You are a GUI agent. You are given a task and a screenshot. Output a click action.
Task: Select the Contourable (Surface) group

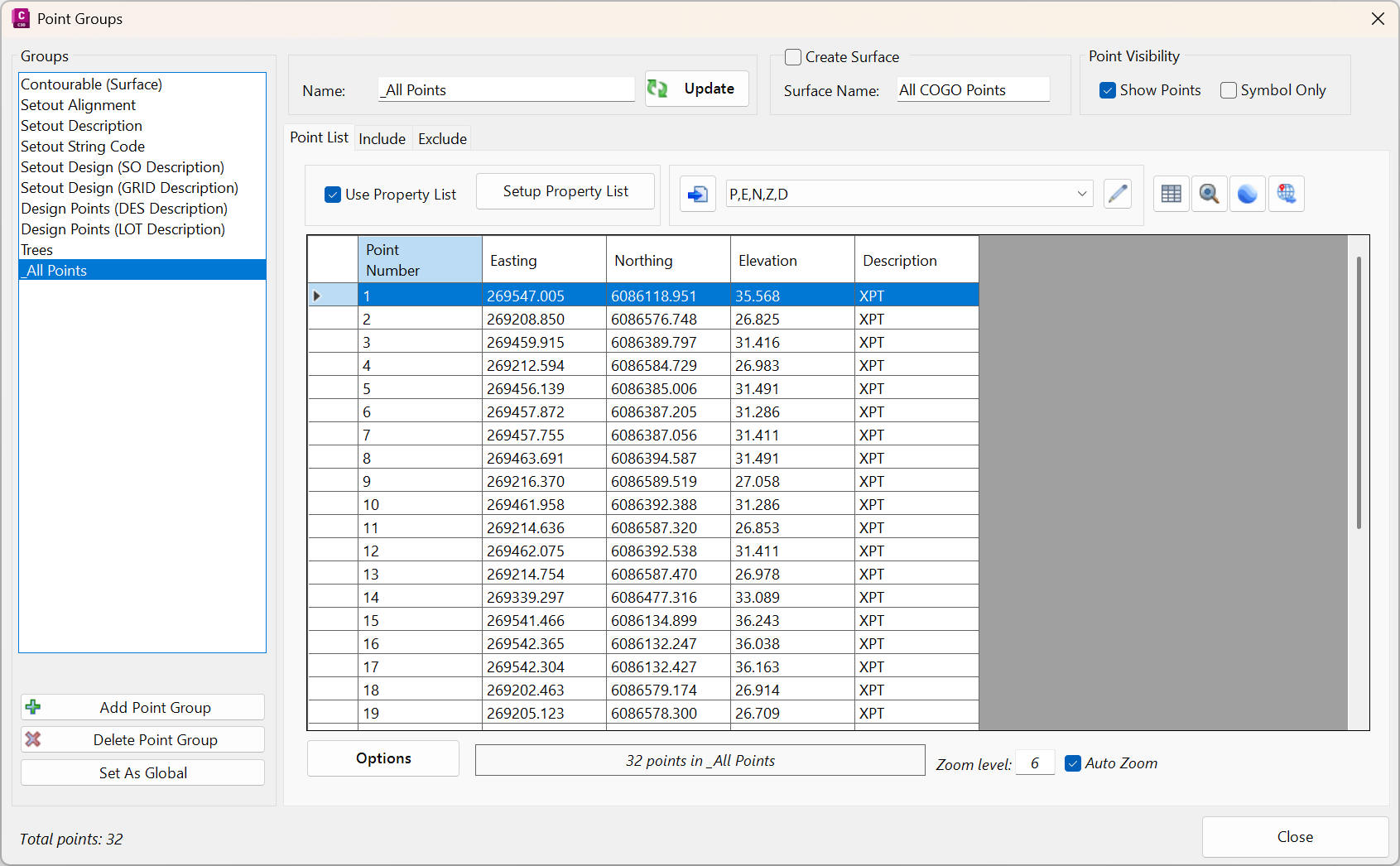pyautogui.click(x=91, y=84)
